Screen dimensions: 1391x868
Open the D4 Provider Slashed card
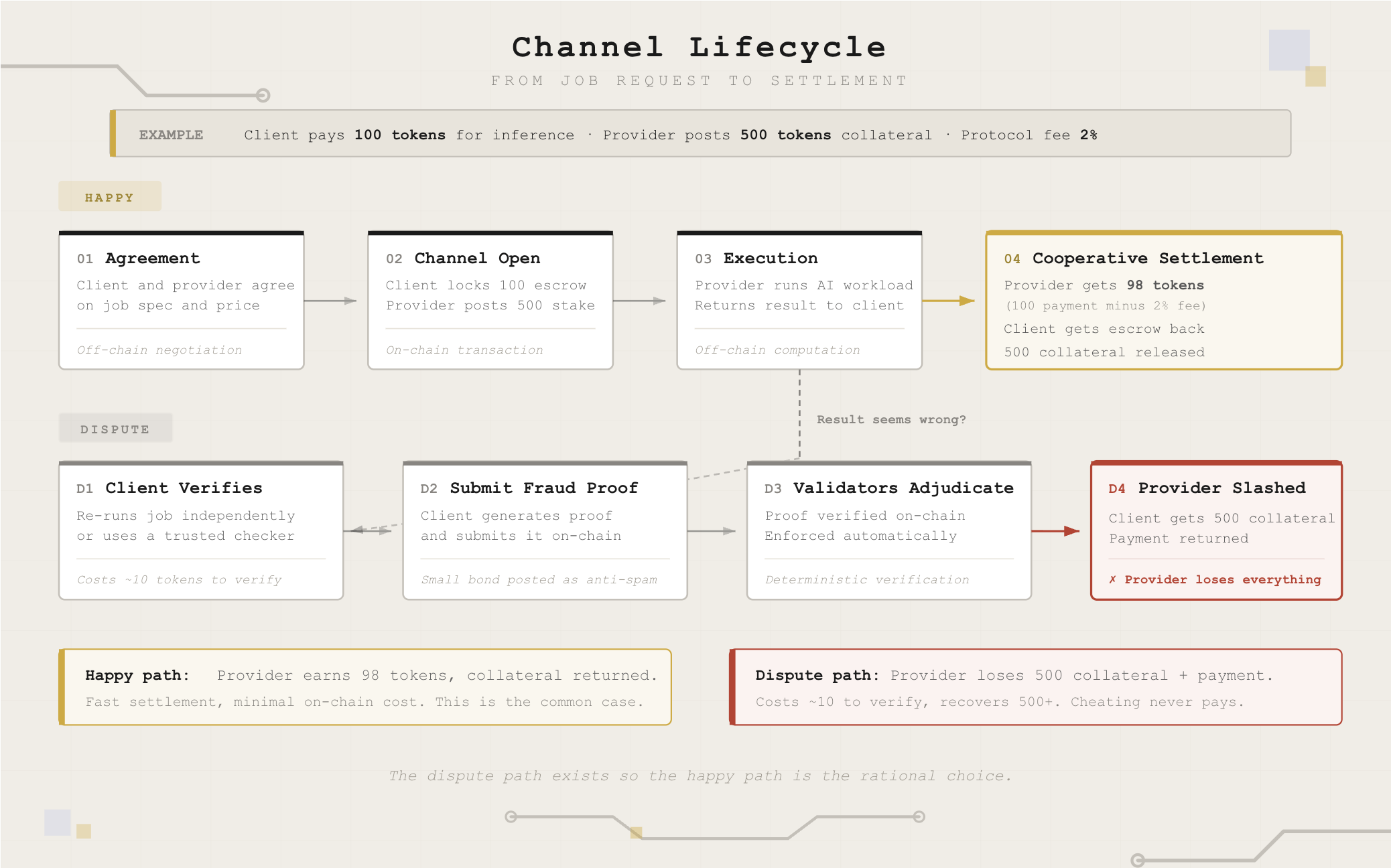pos(1215,530)
